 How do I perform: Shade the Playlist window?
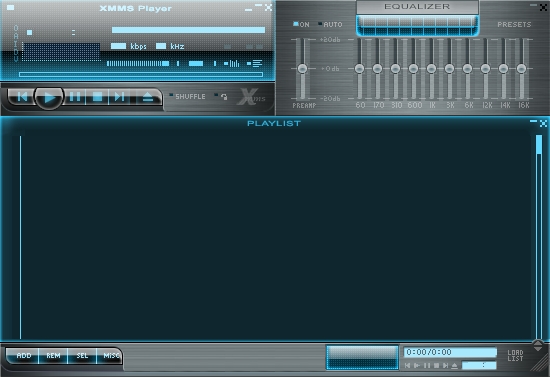(534, 121)
